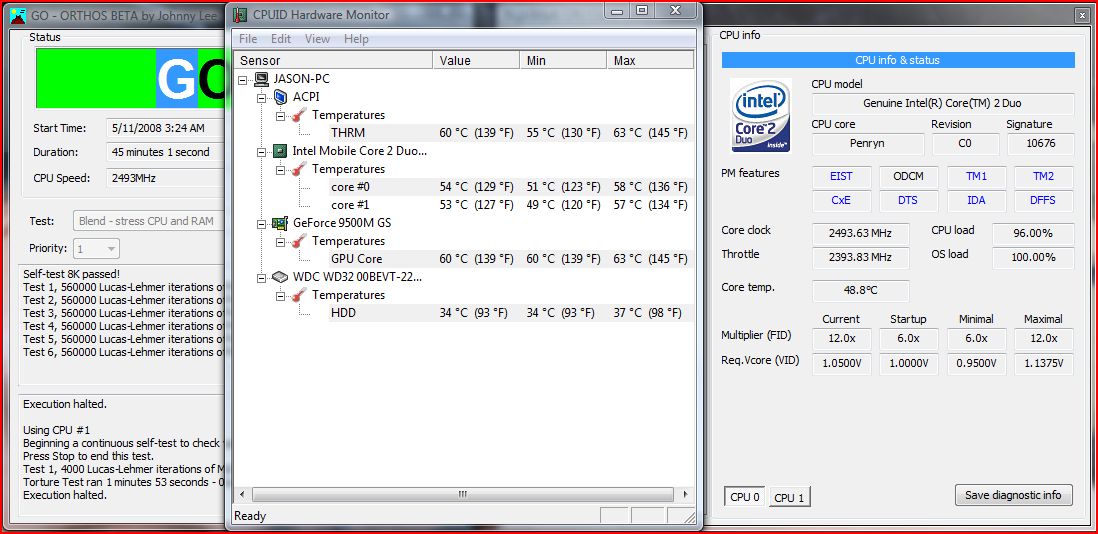The width and height of the screenshot is (1098, 534).
Task: Collapse Temperatures node under Intel Mobile Core 2 Duo
Action: (x=281, y=169)
